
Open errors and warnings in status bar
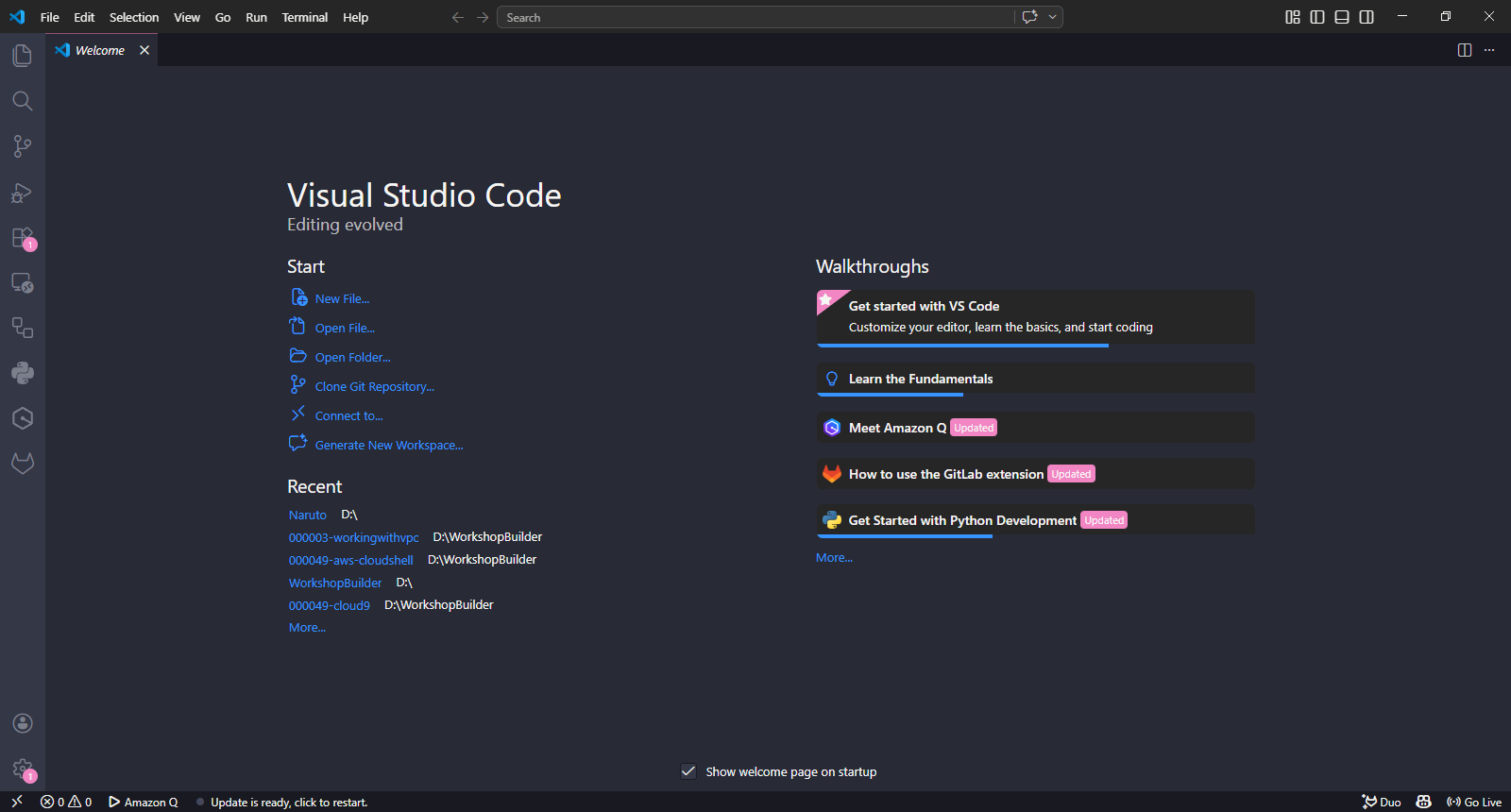66,802
